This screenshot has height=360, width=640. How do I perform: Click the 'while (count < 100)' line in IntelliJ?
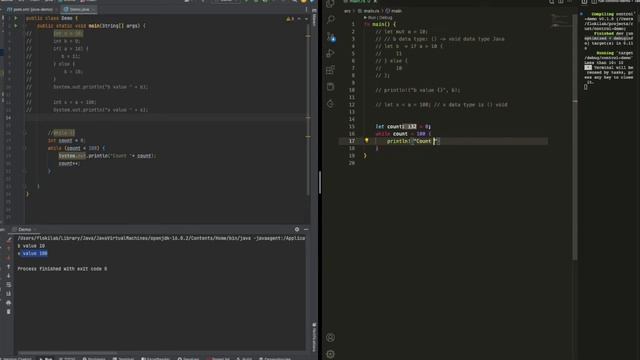click(x=76, y=148)
